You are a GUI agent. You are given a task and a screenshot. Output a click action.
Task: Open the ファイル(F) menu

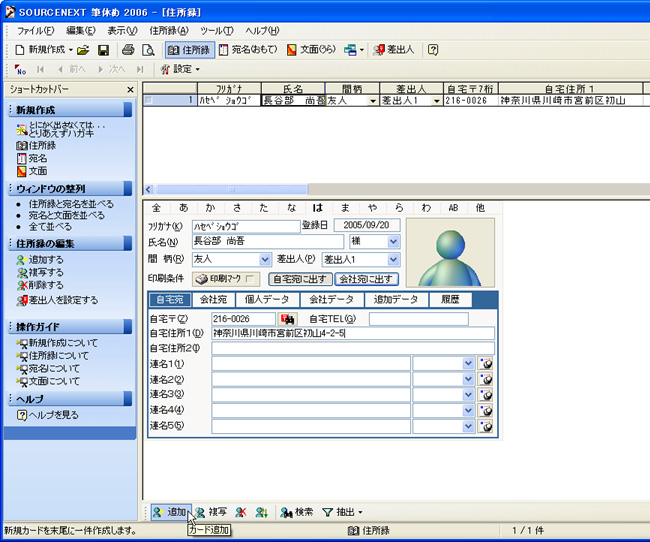click(35, 31)
